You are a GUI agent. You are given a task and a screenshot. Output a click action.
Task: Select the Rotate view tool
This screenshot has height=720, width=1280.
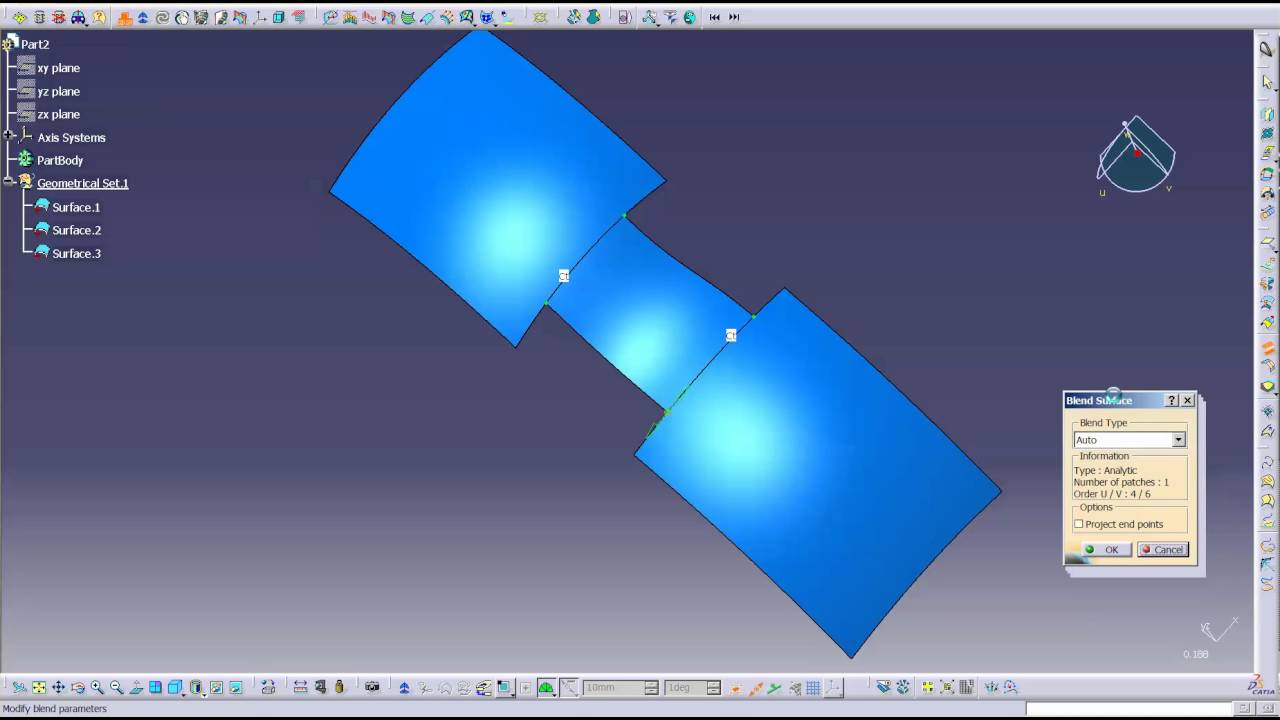[78, 687]
